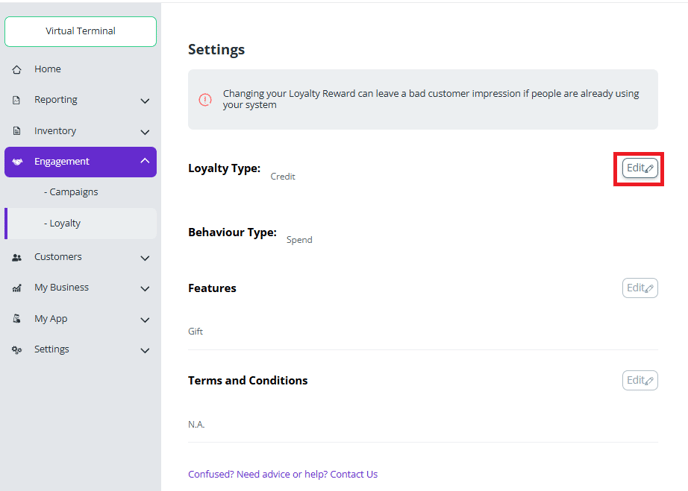Click the Settings gears icon in sidebar
Image resolution: width=688 pixels, height=491 pixels.
coord(16,350)
